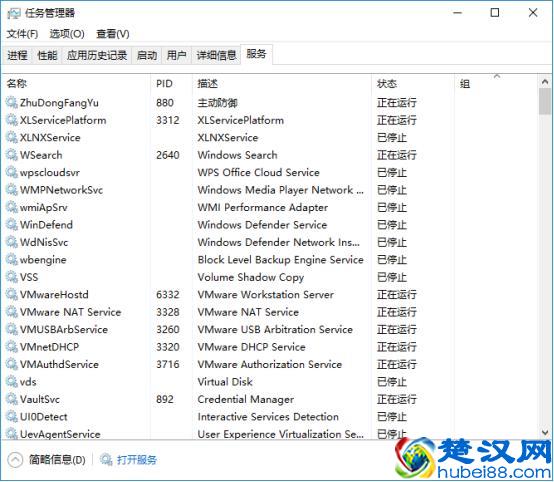Select the Windows Search description cell
554x482 pixels.
(x=237, y=155)
